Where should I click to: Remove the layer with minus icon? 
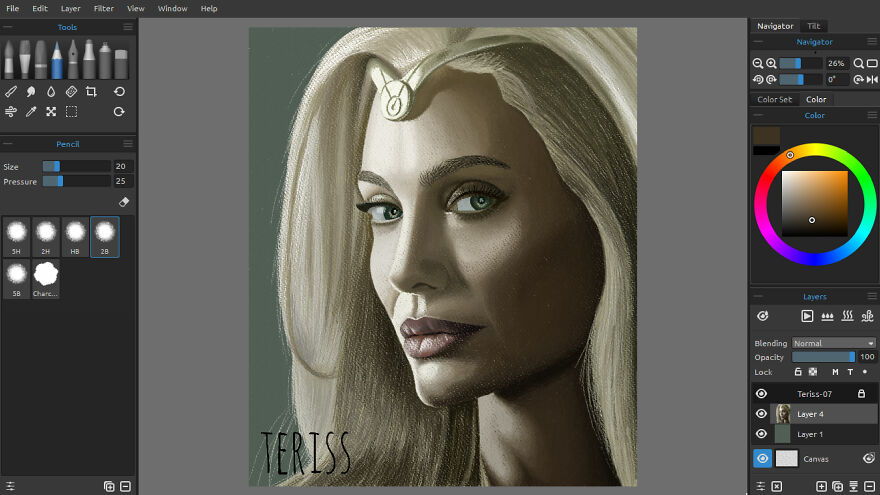coord(869,486)
